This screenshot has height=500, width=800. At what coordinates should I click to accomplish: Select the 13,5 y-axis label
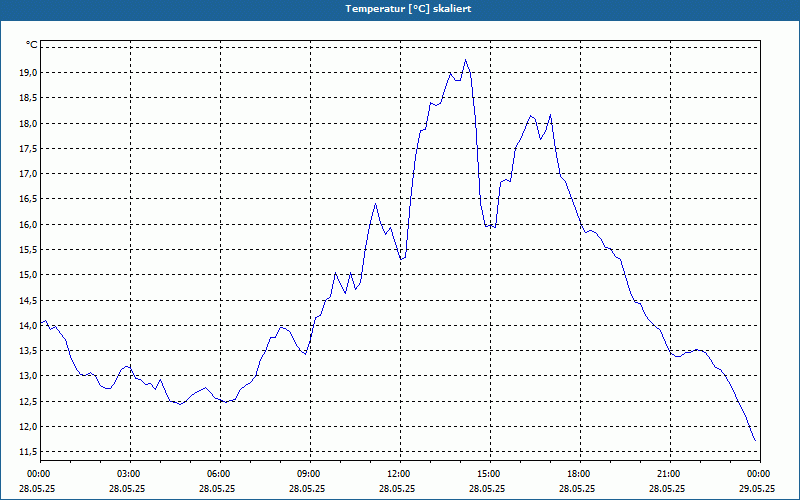(29, 351)
